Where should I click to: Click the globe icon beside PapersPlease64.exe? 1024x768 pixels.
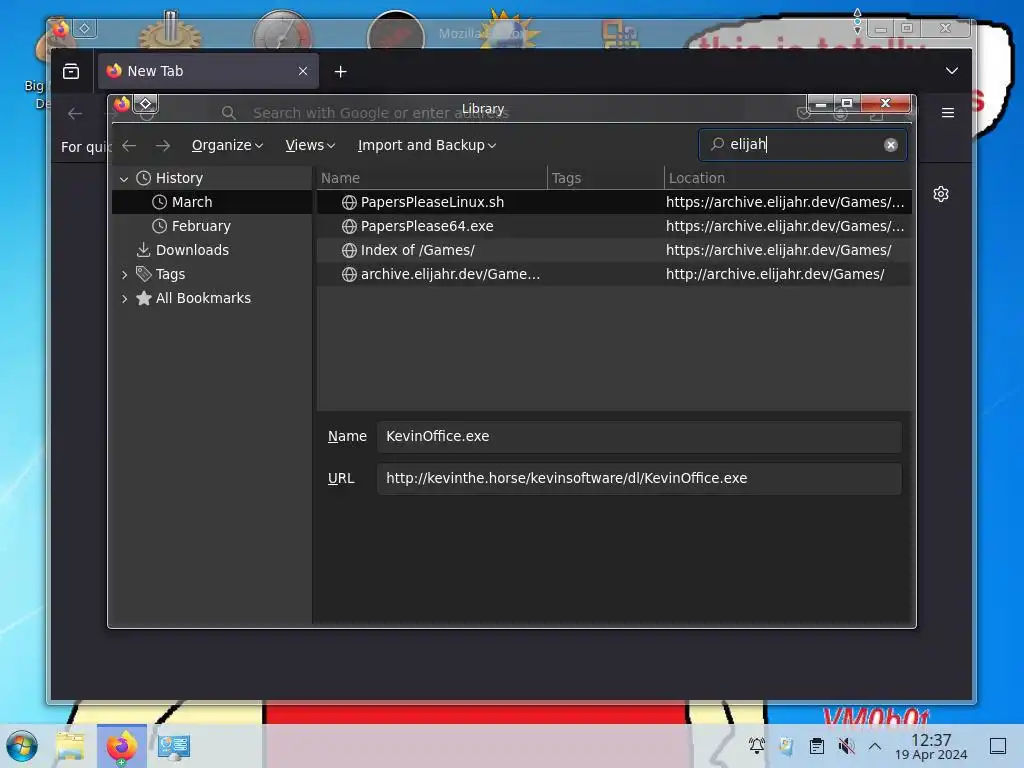click(x=349, y=226)
